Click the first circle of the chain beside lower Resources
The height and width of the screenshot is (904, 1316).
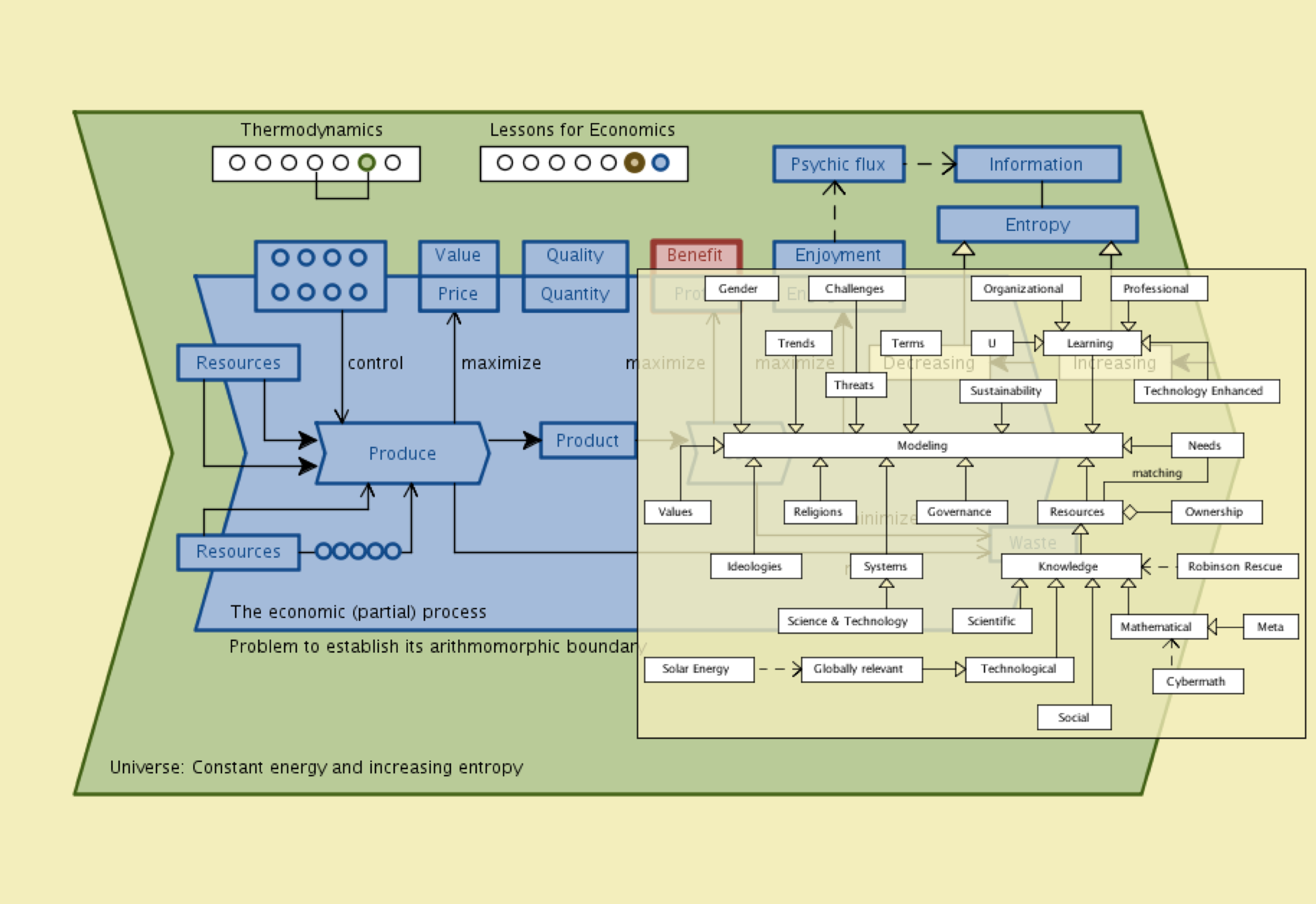(x=323, y=551)
